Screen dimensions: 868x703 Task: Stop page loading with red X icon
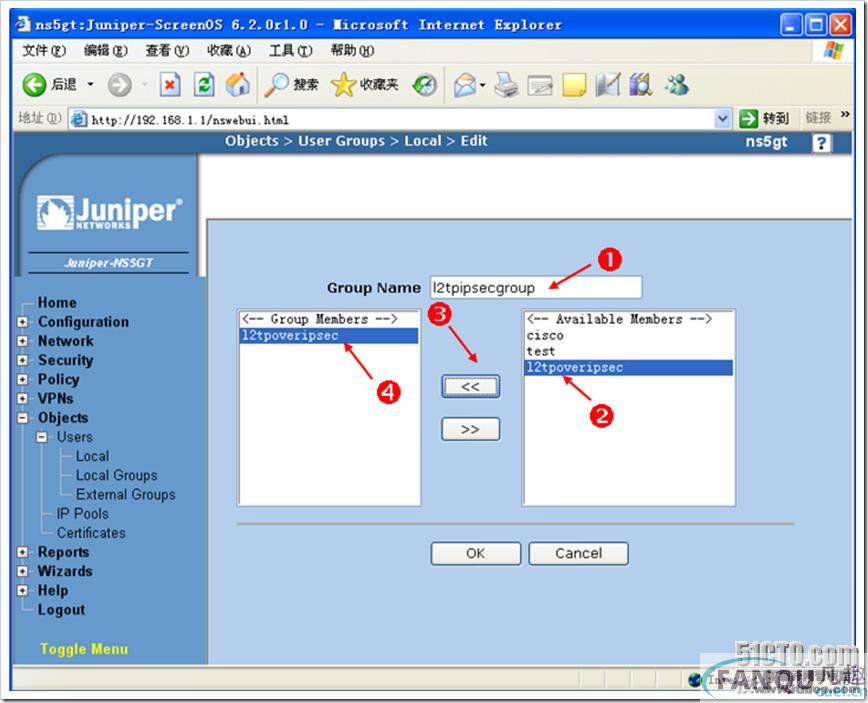point(170,85)
